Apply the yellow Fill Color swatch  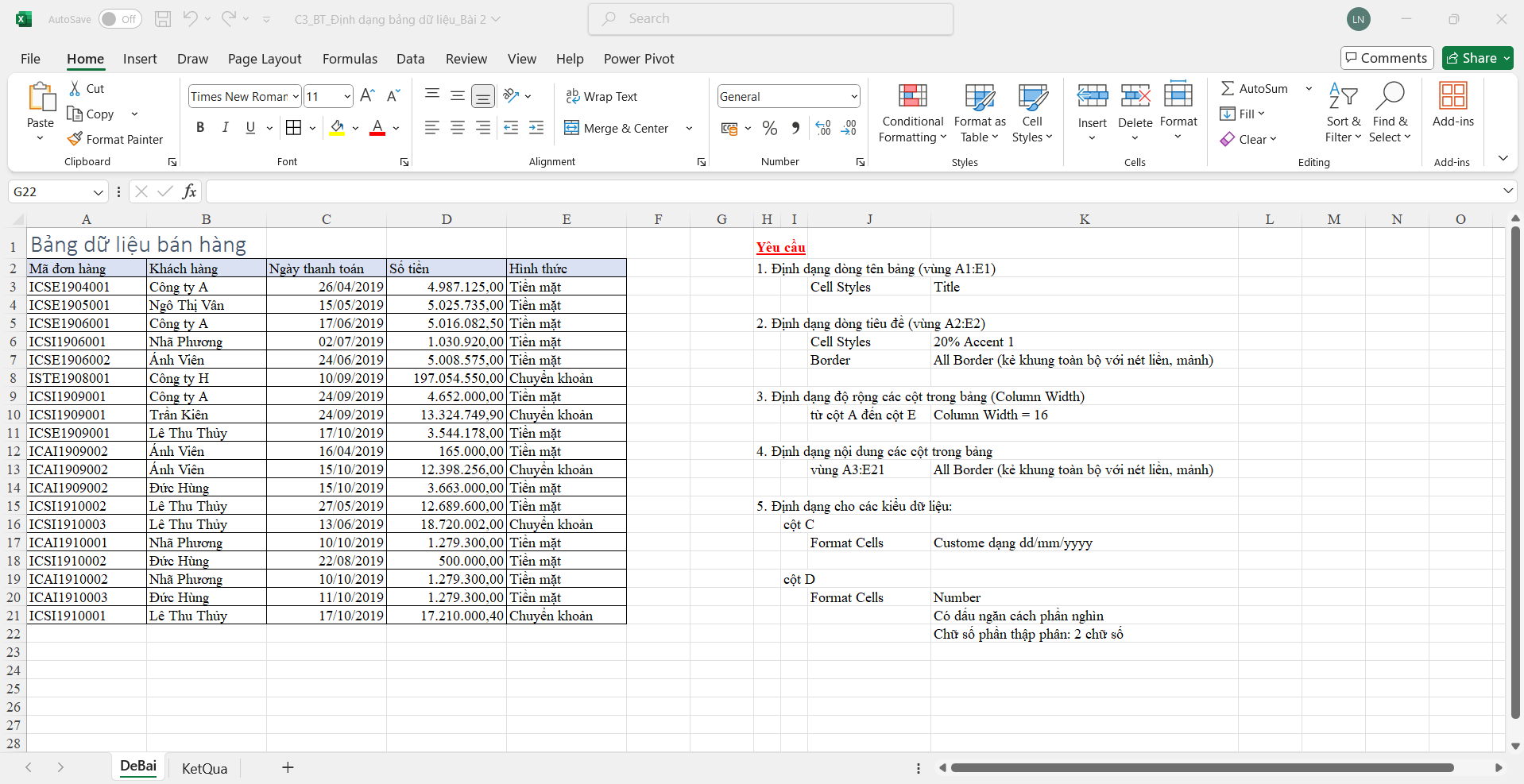pyautogui.click(x=337, y=128)
